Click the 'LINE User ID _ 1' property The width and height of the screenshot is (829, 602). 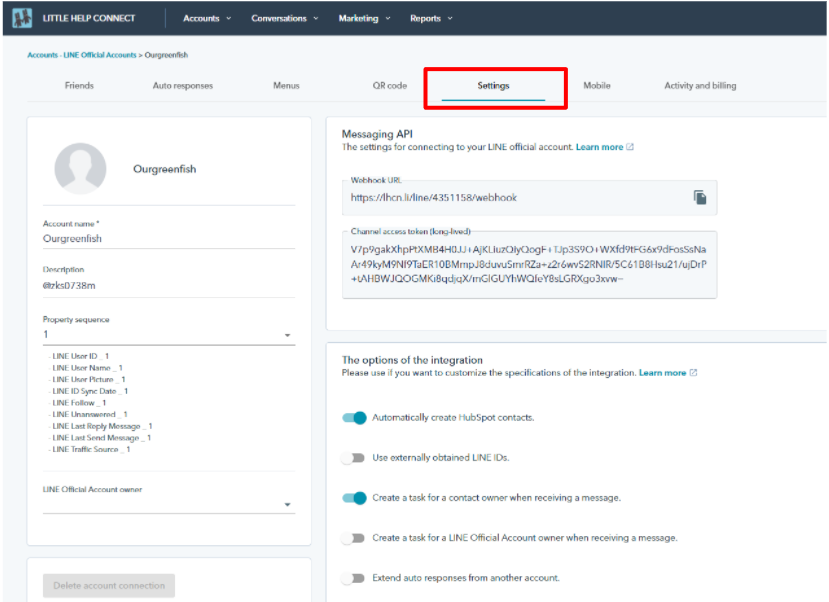(80, 356)
